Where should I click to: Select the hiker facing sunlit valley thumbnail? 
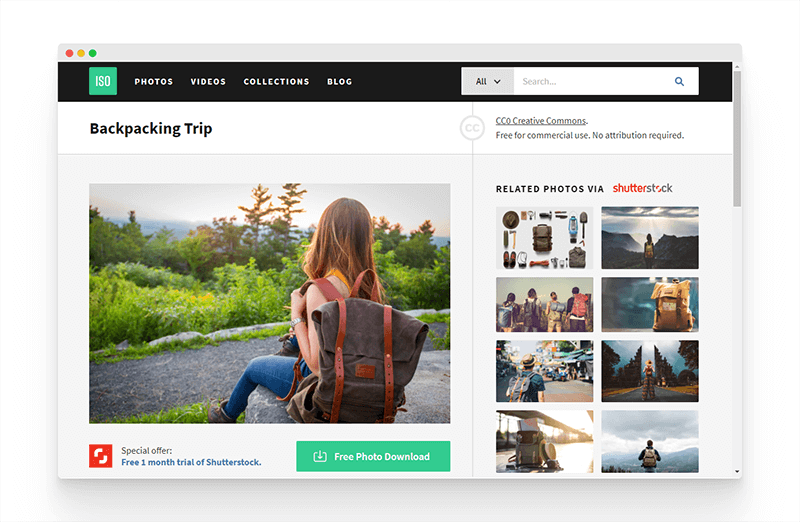point(650,238)
